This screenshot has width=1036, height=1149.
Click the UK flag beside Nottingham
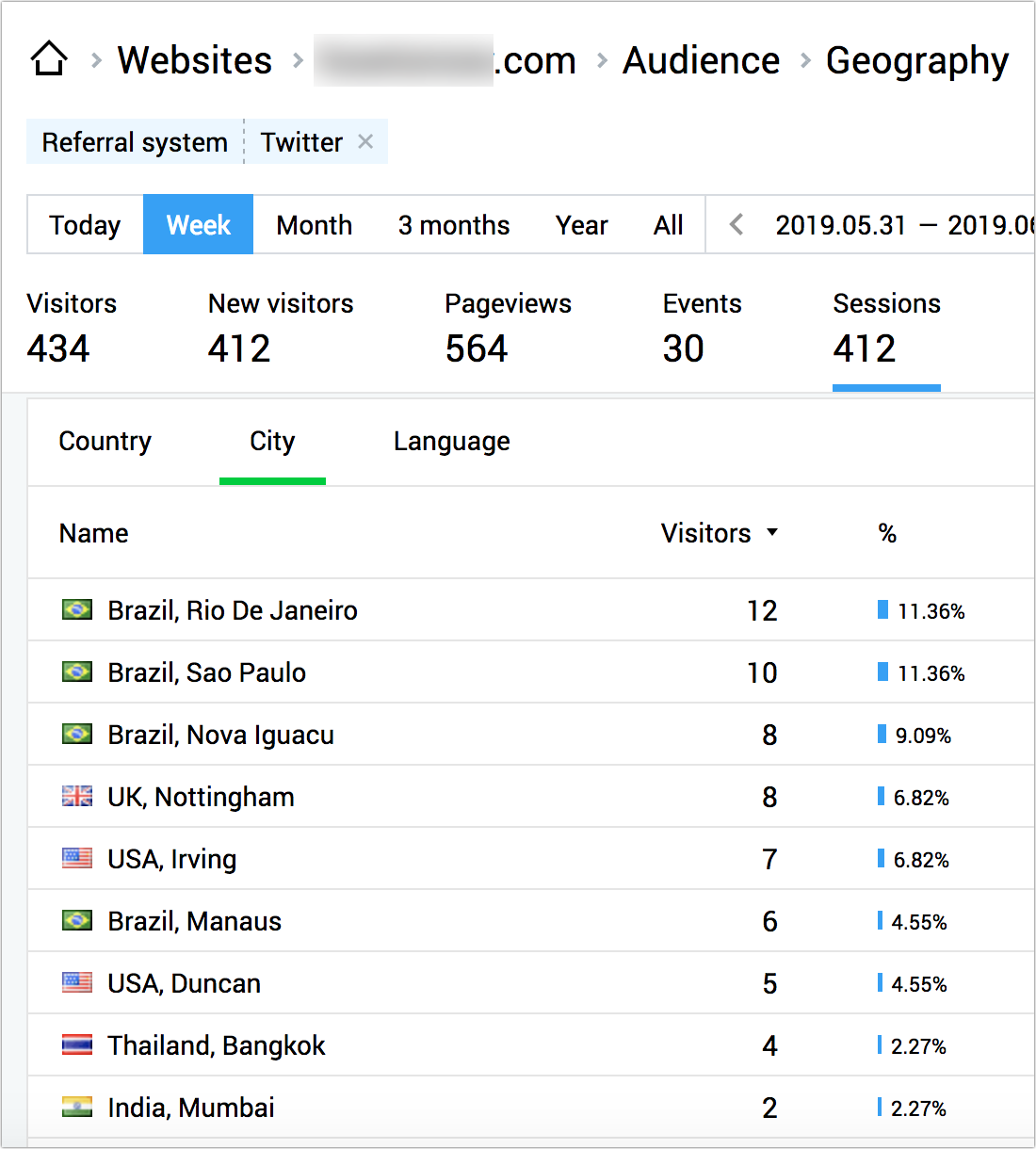[x=77, y=796]
